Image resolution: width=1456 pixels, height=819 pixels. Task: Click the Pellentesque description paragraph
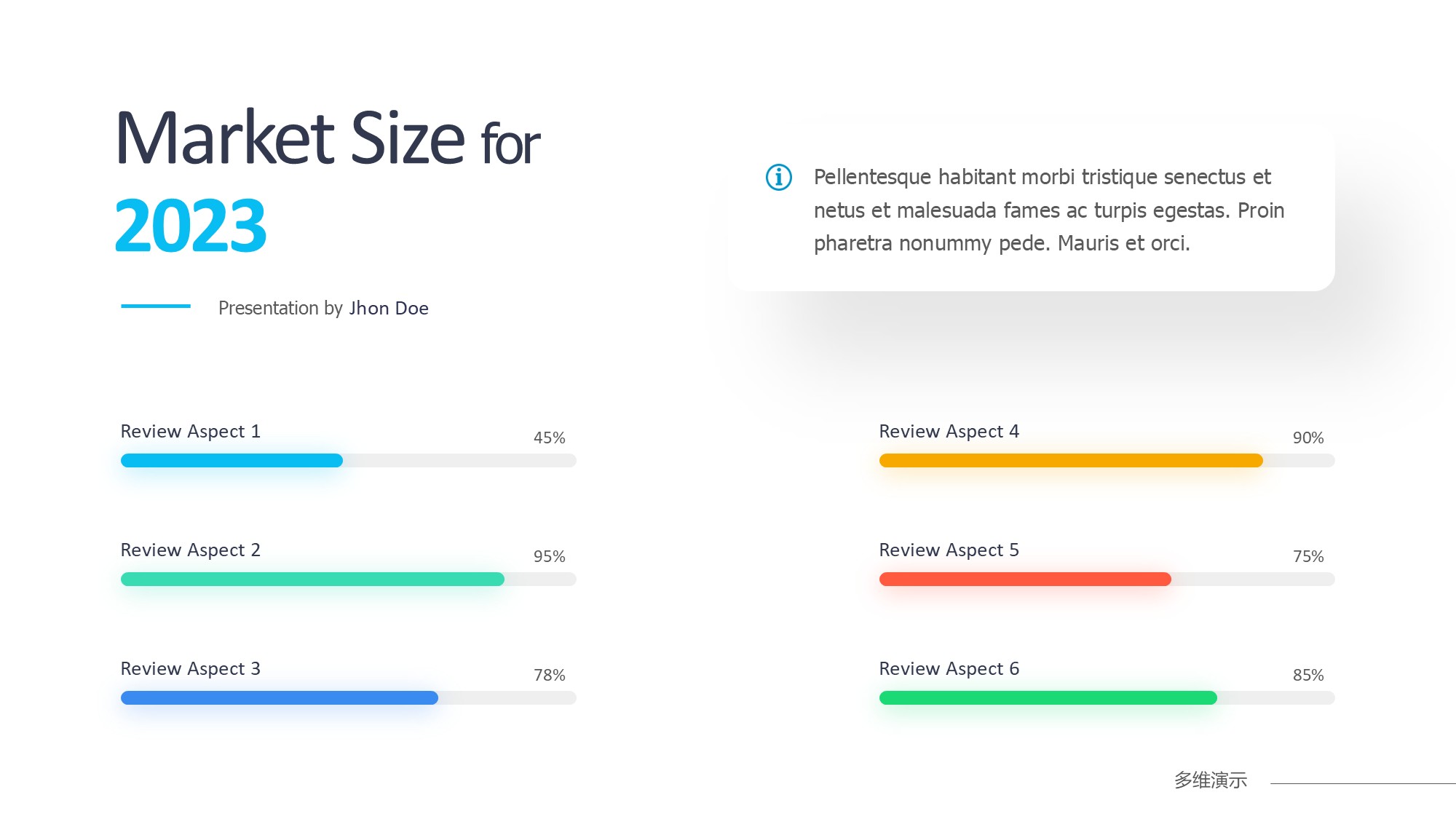[x=1048, y=210]
